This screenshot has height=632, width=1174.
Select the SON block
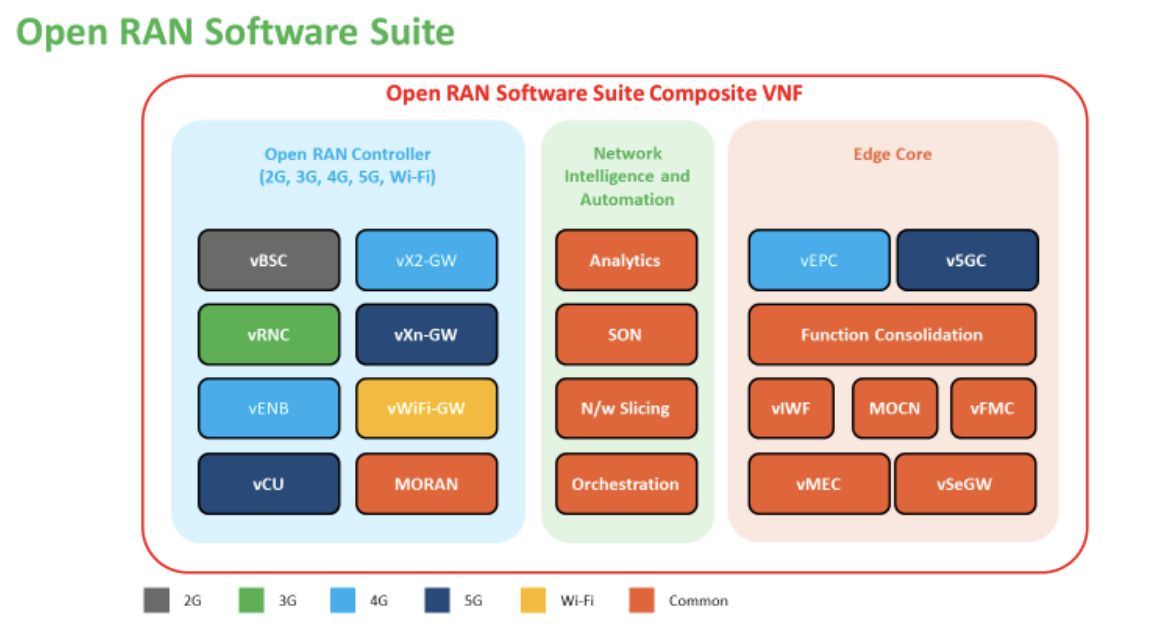pyautogui.click(x=625, y=334)
